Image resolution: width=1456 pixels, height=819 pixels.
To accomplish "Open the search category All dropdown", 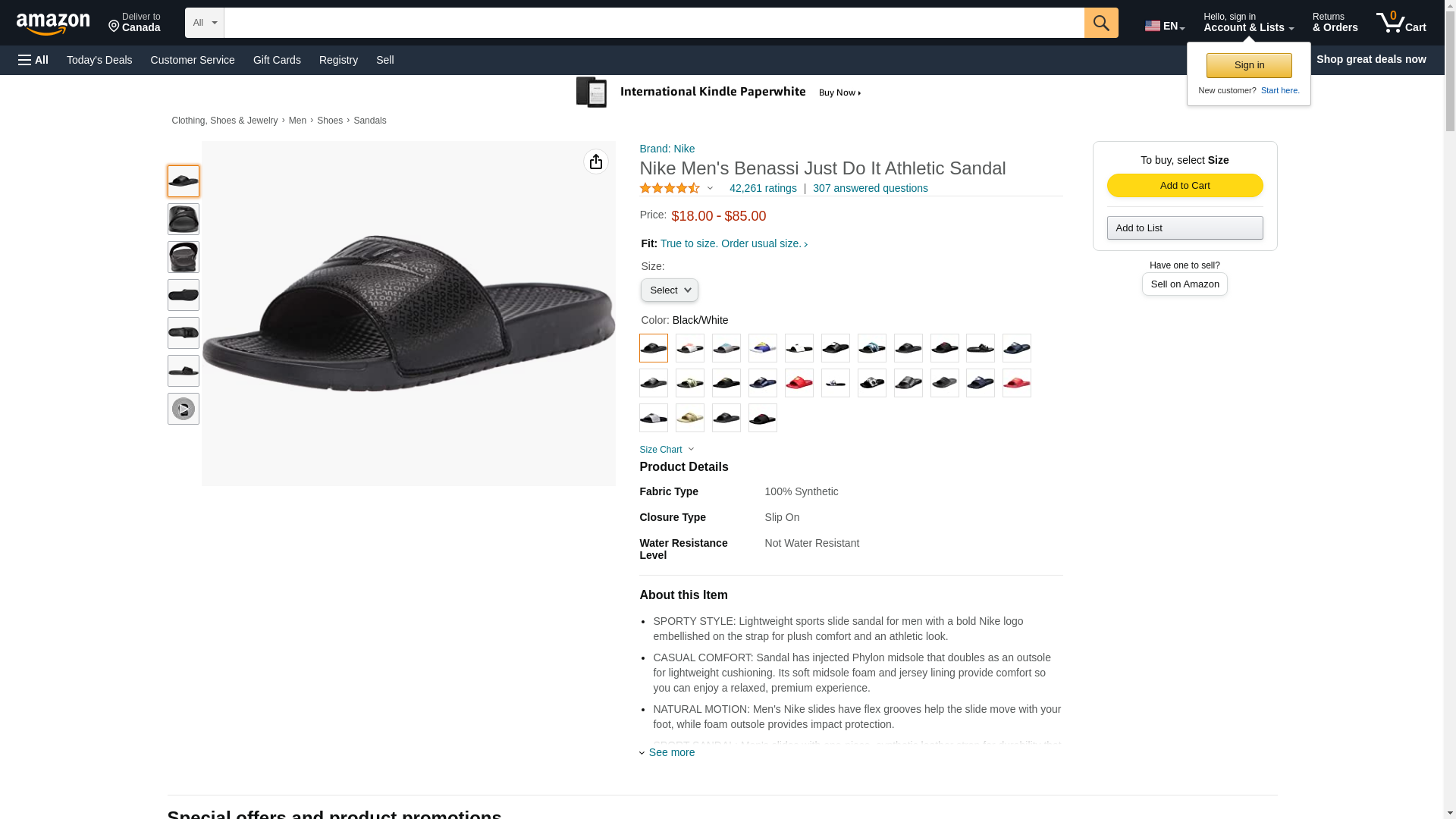I will coord(205,23).
